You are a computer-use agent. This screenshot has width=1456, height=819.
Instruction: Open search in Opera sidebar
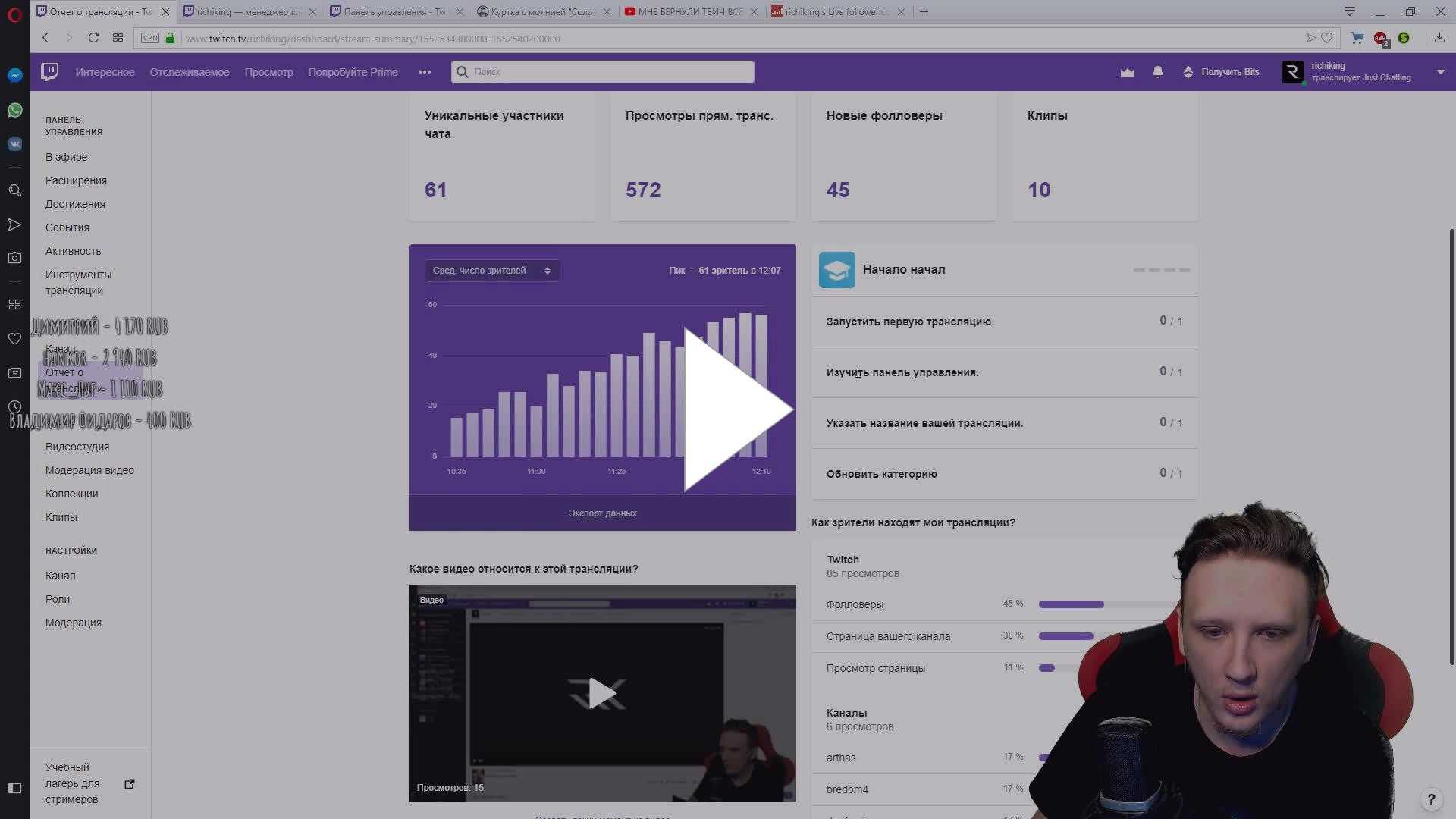[x=14, y=190]
